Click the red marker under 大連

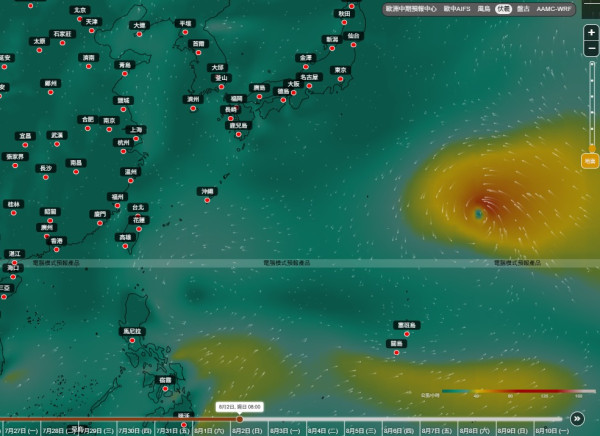tap(139, 34)
